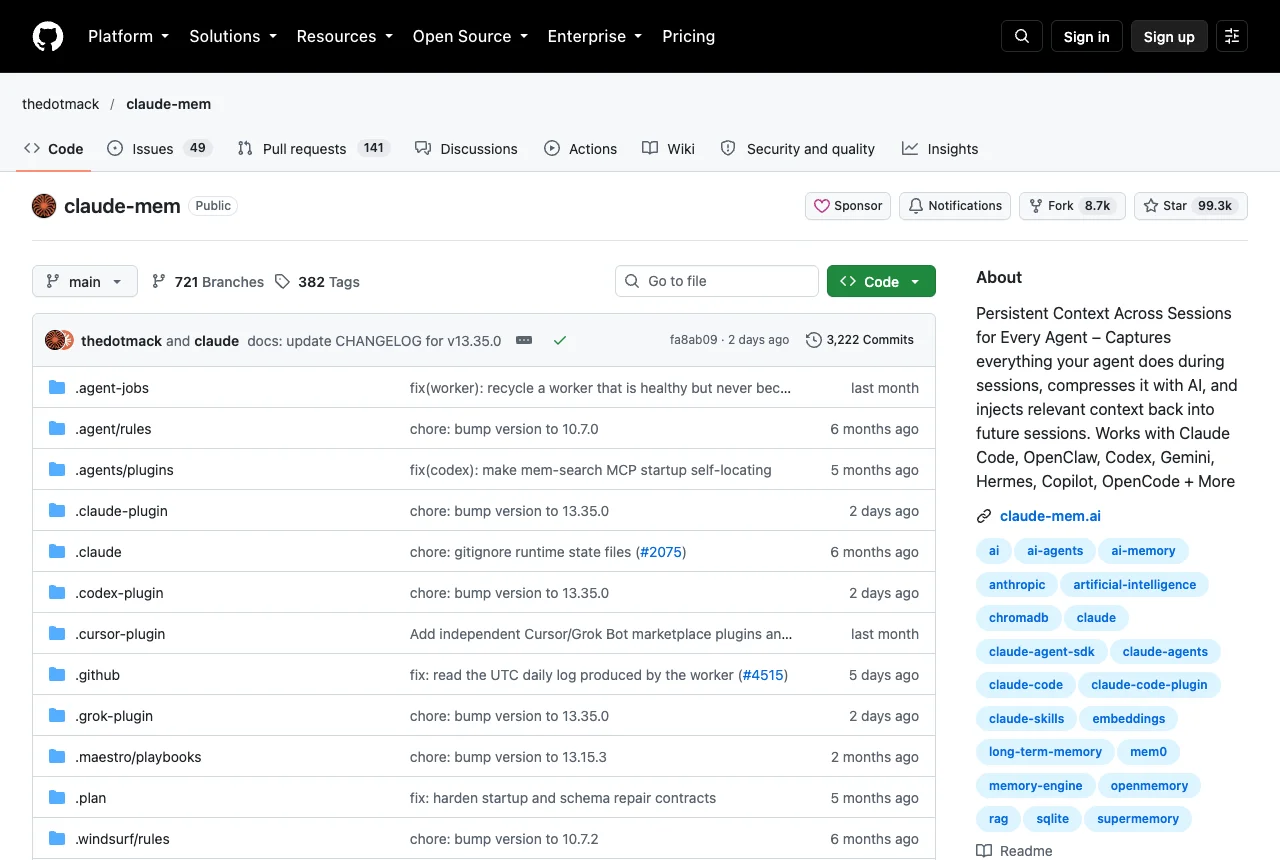Screen dimensions: 1280x860
Task: Open the Wiki tab
Action: click(x=668, y=149)
